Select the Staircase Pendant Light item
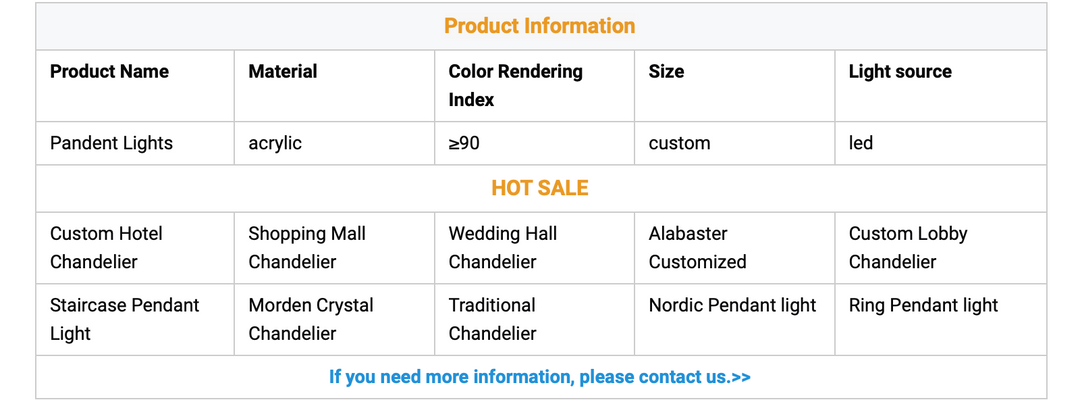The image size is (1080, 400). tap(124, 319)
